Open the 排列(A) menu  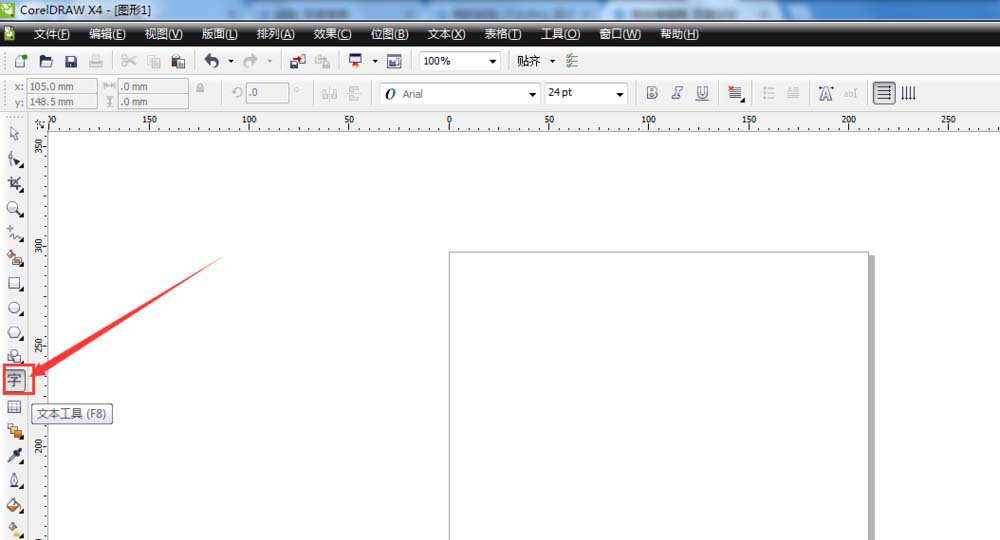(x=276, y=34)
